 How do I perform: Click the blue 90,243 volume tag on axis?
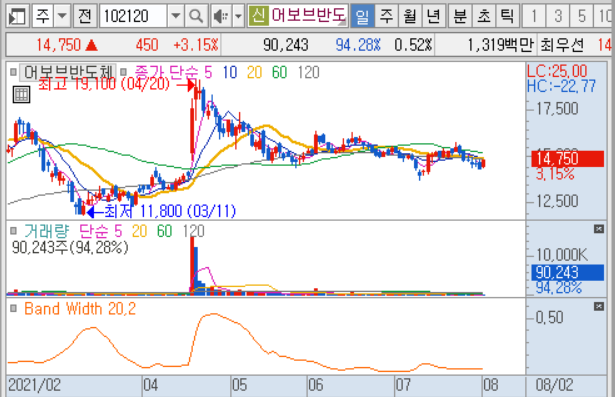[x=568, y=273]
